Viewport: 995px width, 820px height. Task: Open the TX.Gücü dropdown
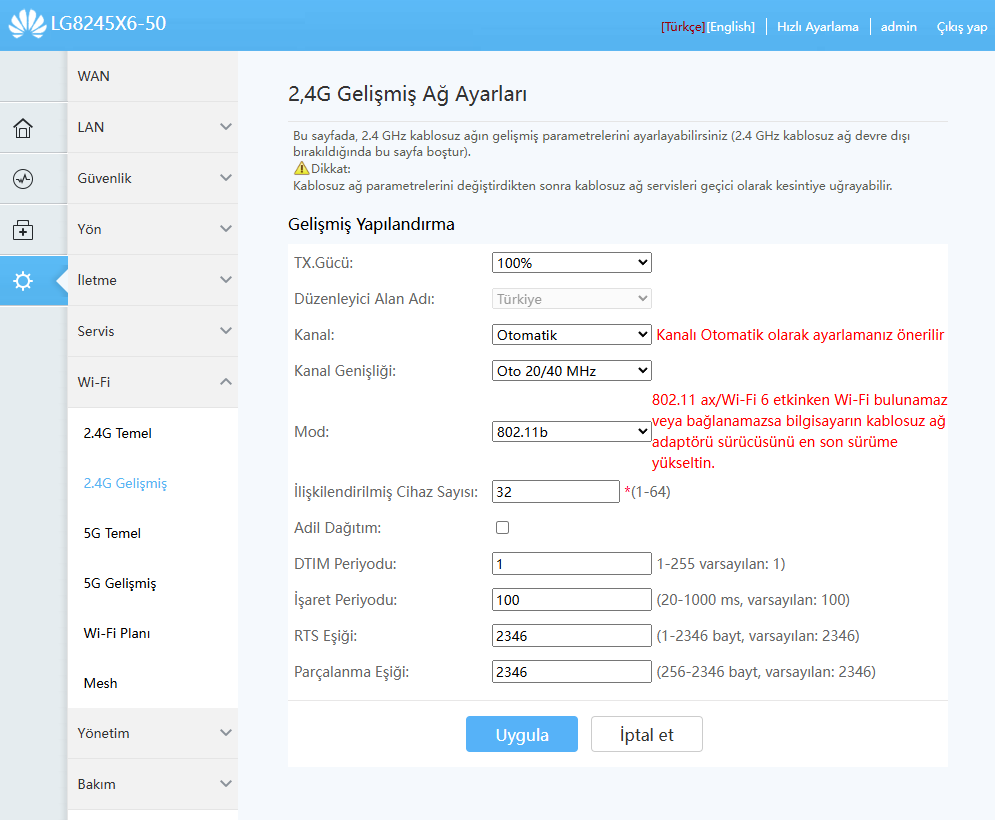click(x=572, y=263)
